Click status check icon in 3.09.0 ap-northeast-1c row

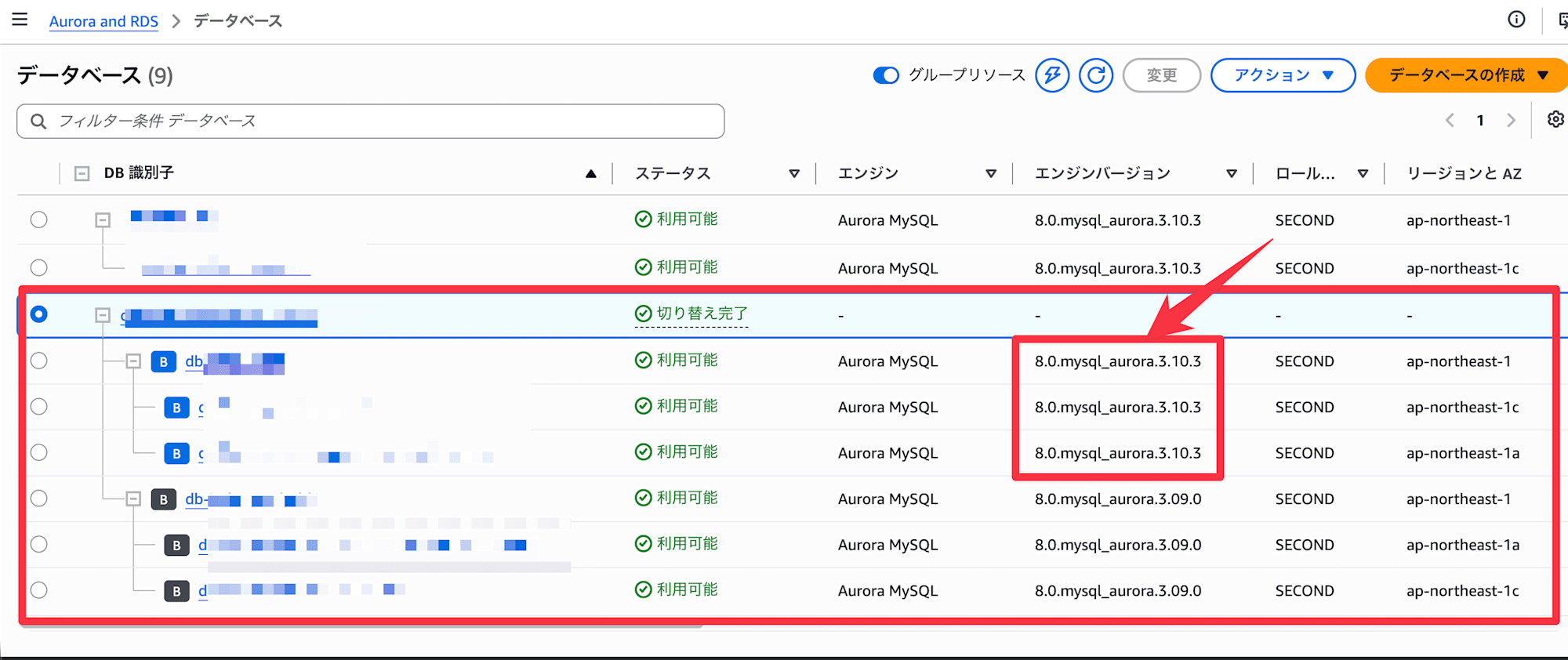pyautogui.click(x=643, y=589)
